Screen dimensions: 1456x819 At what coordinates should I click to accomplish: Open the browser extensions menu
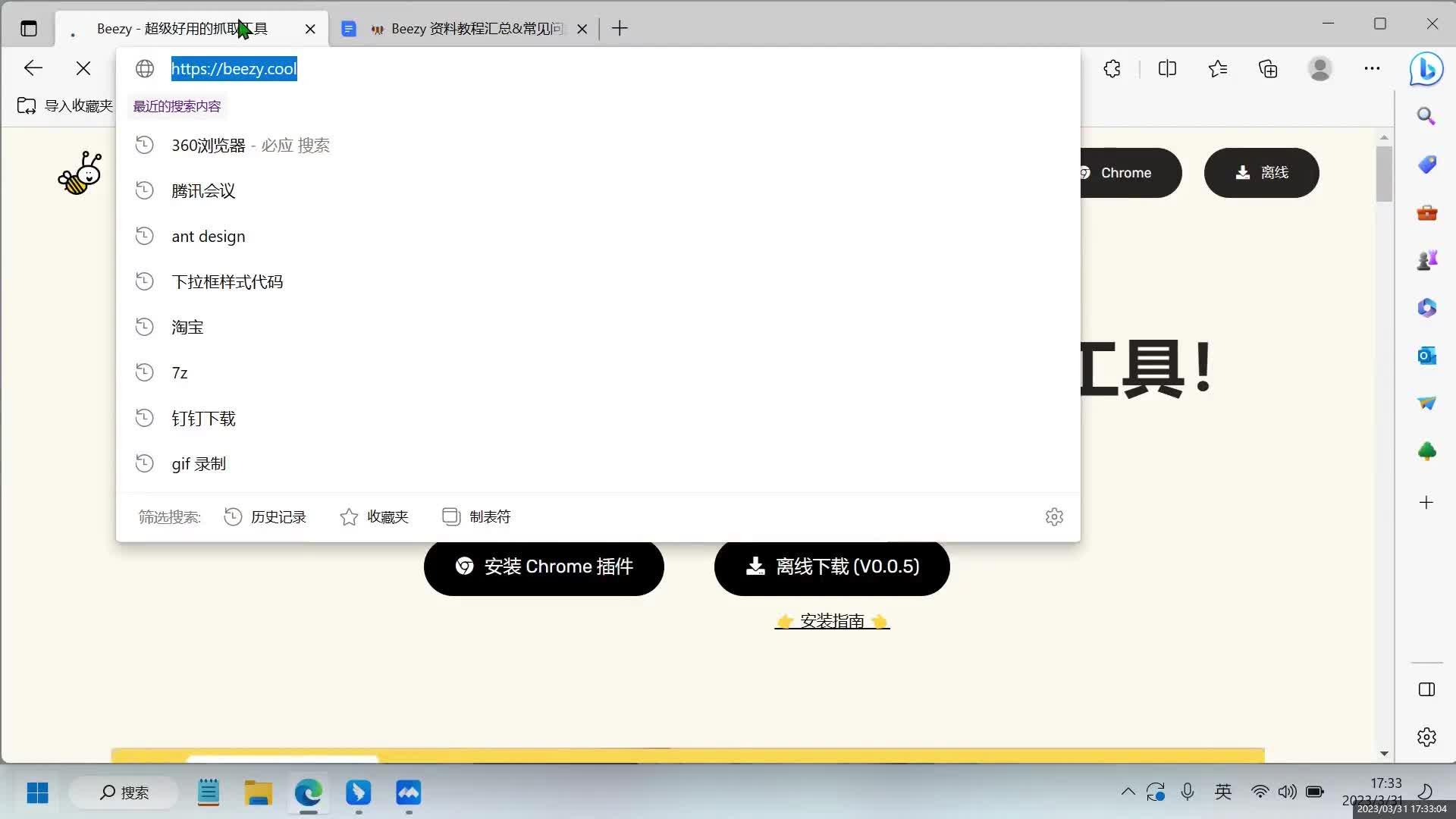click(1112, 68)
